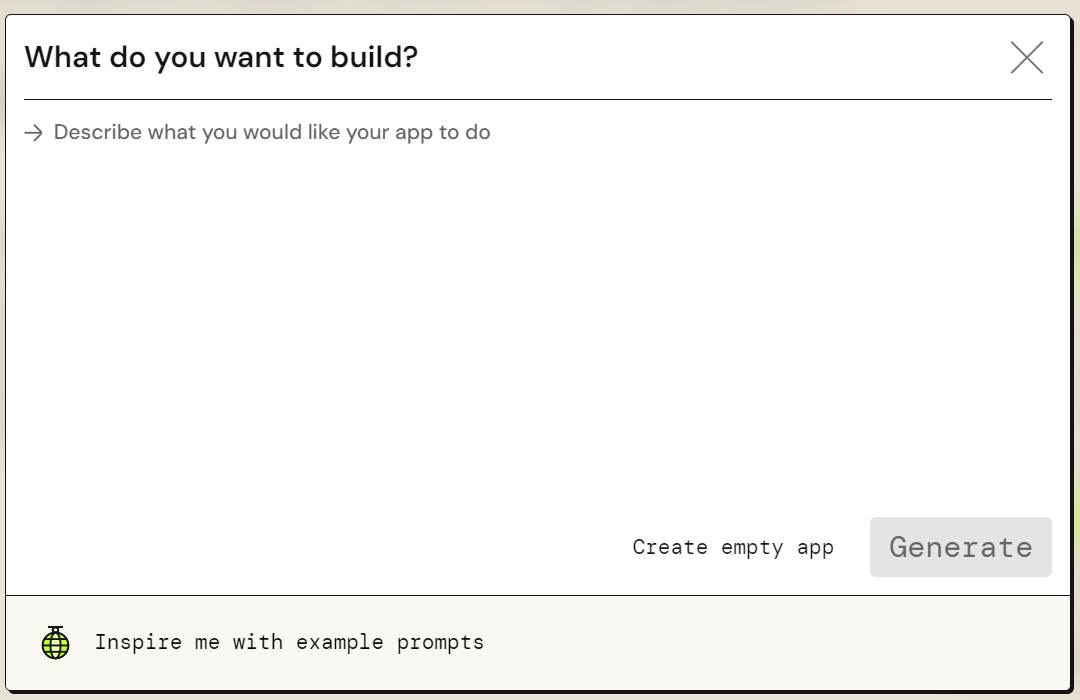Select the Create empty app option
This screenshot has width=1080, height=700.
733,547
